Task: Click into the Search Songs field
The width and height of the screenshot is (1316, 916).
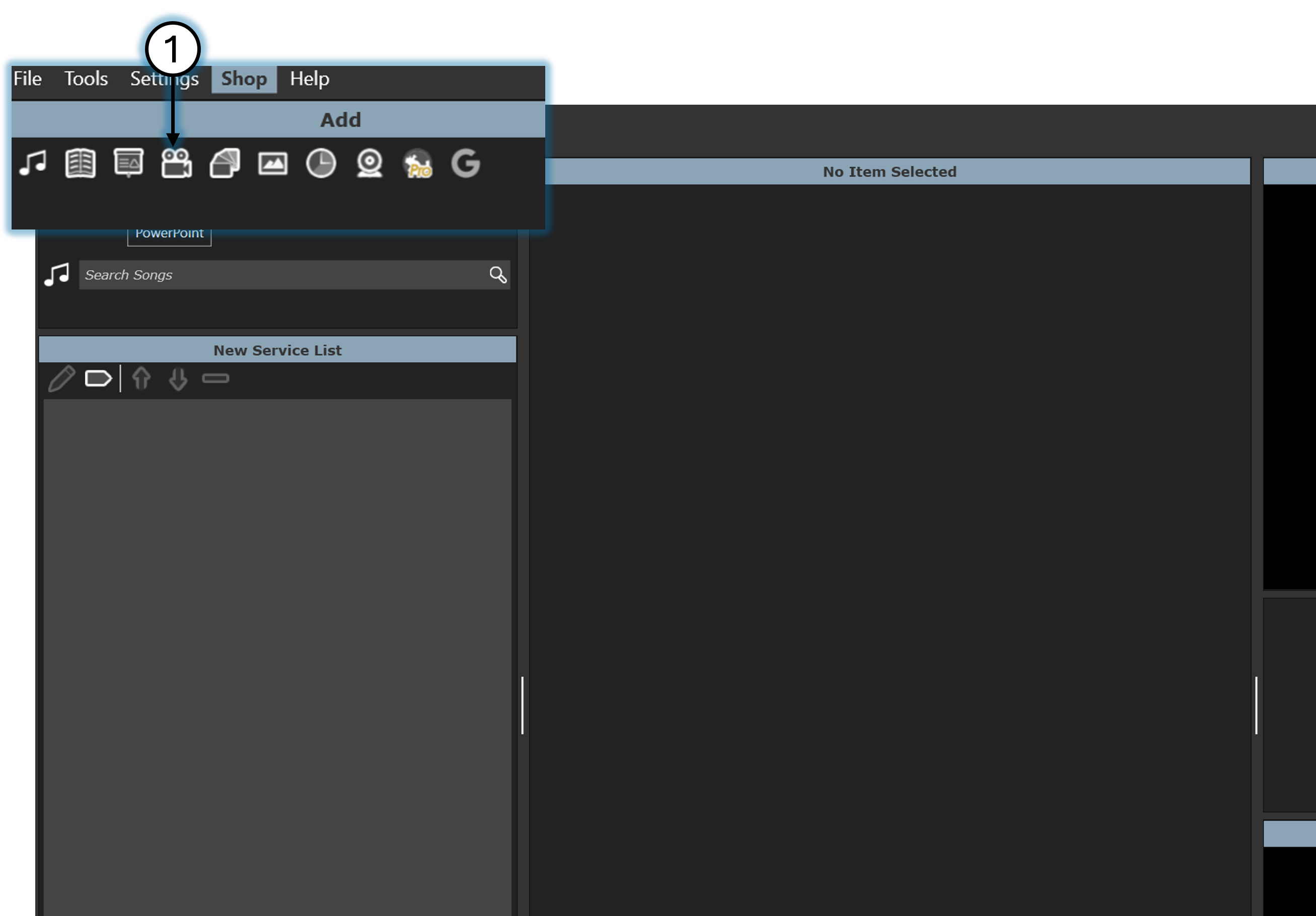Action: pyautogui.click(x=281, y=275)
